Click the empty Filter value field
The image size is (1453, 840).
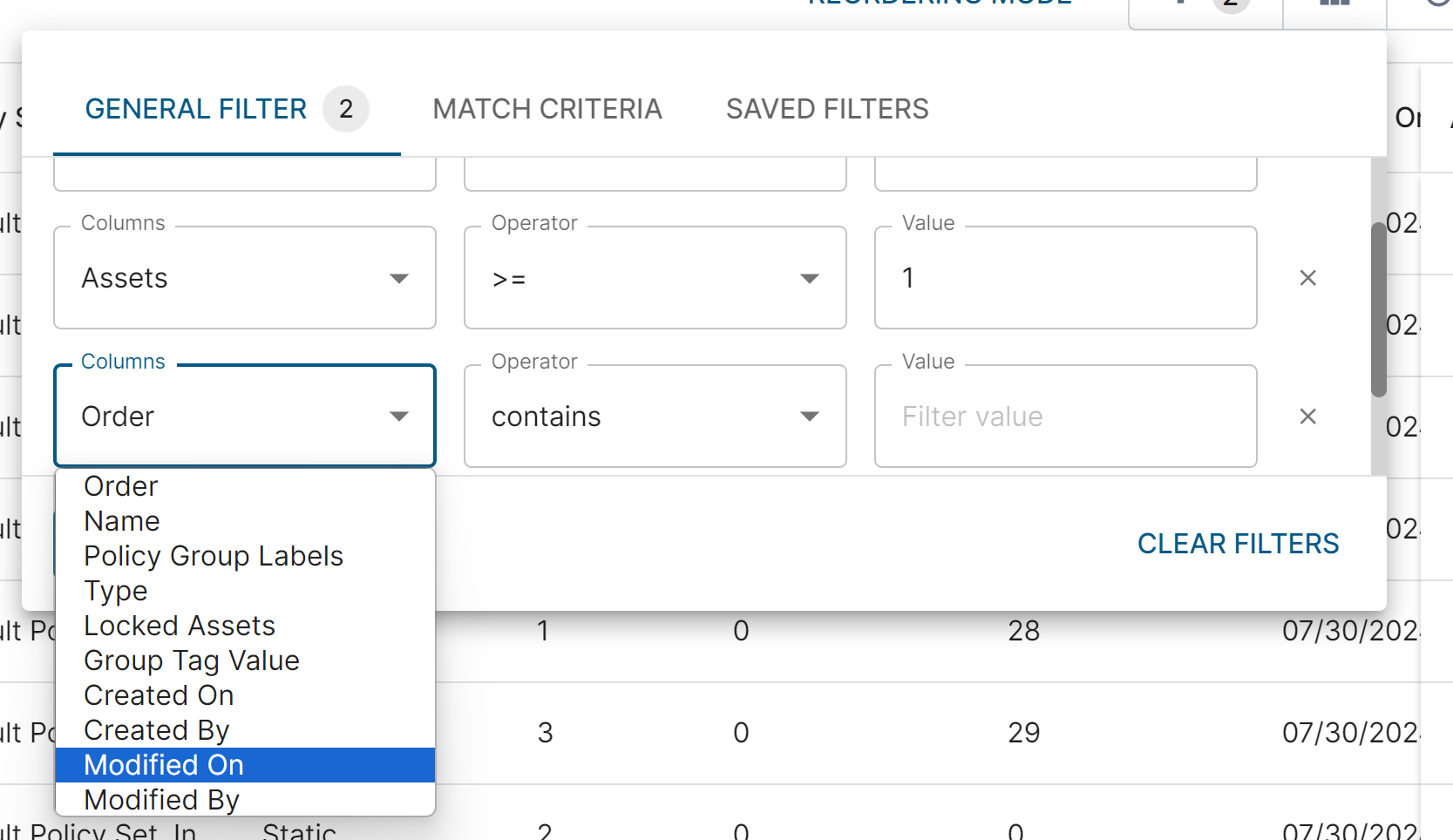point(1065,417)
